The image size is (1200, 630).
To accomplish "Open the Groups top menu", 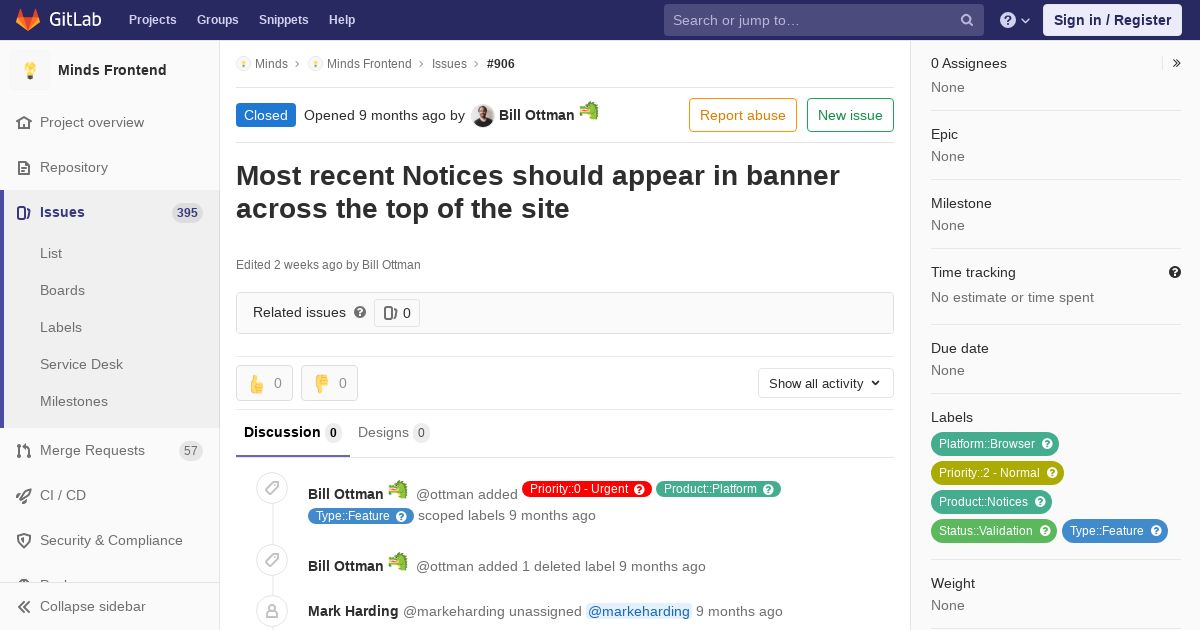I will pos(217,20).
